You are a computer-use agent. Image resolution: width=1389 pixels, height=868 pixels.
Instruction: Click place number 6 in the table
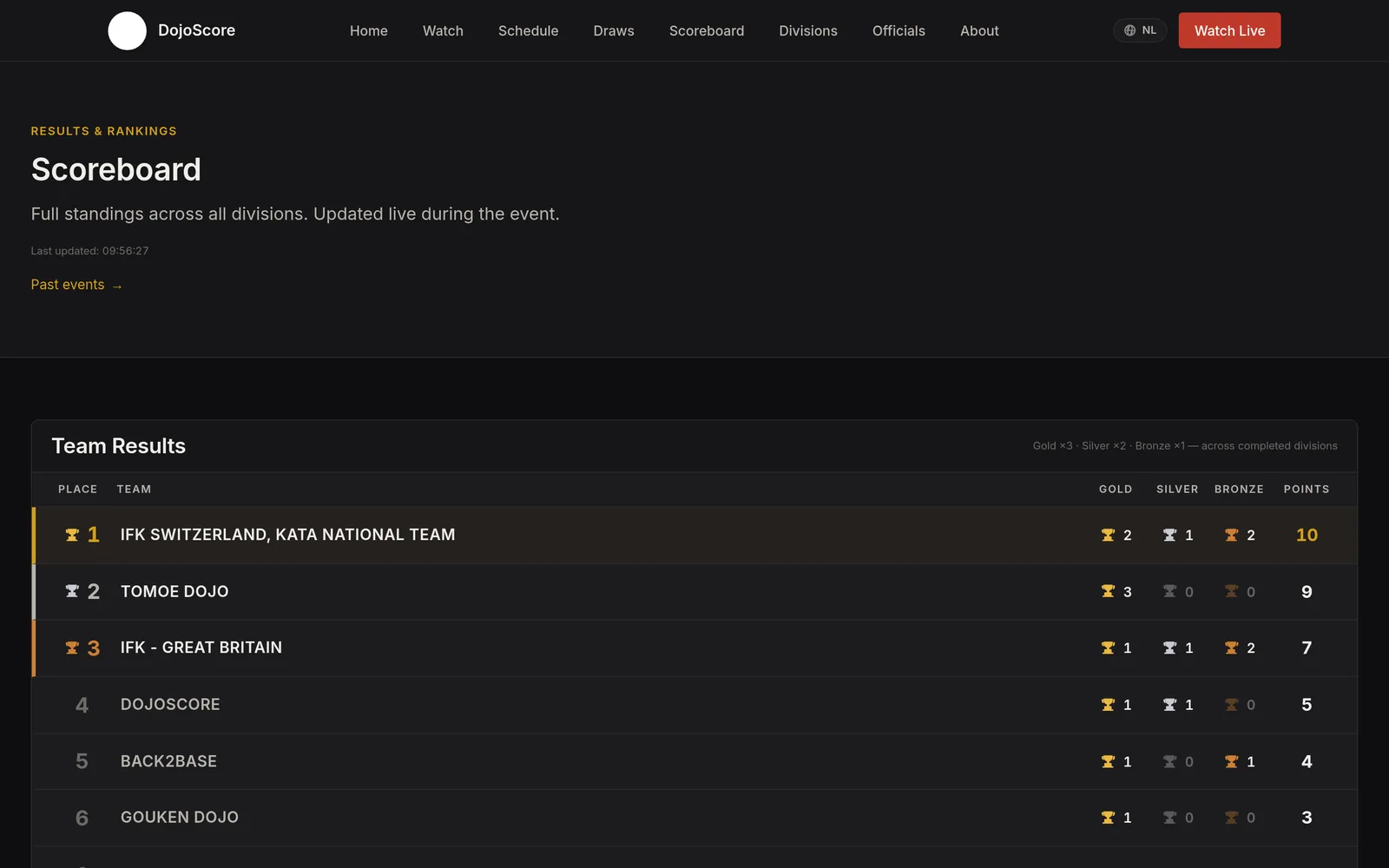click(x=82, y=818)
